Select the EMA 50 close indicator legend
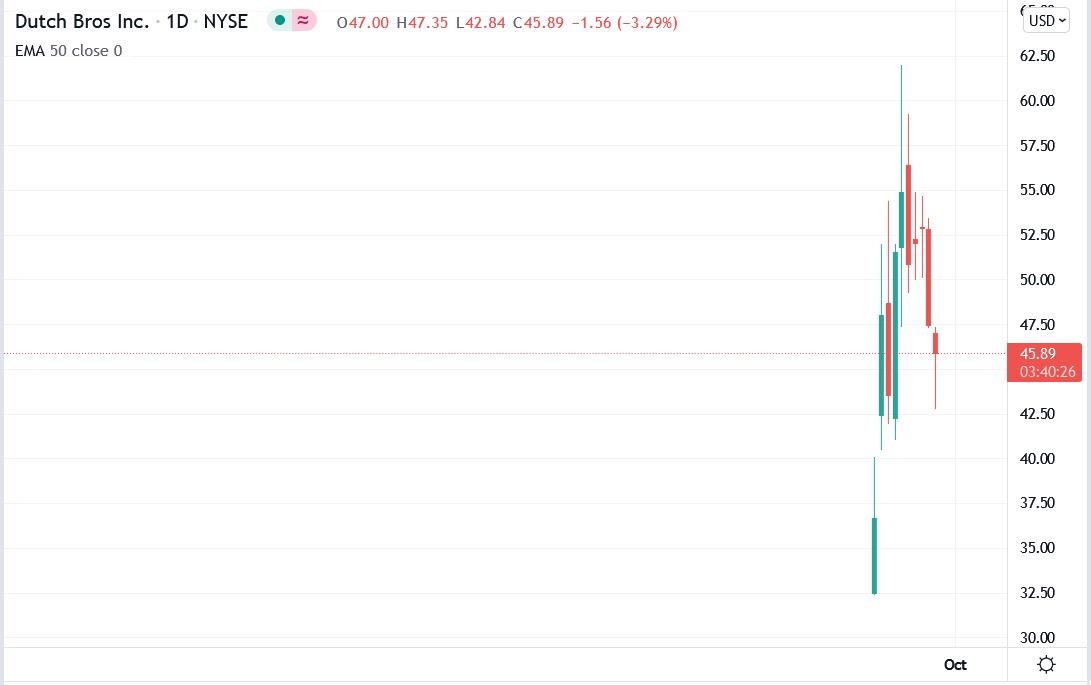The height and width of the screenshot is (685, 1091). (68, 50)
